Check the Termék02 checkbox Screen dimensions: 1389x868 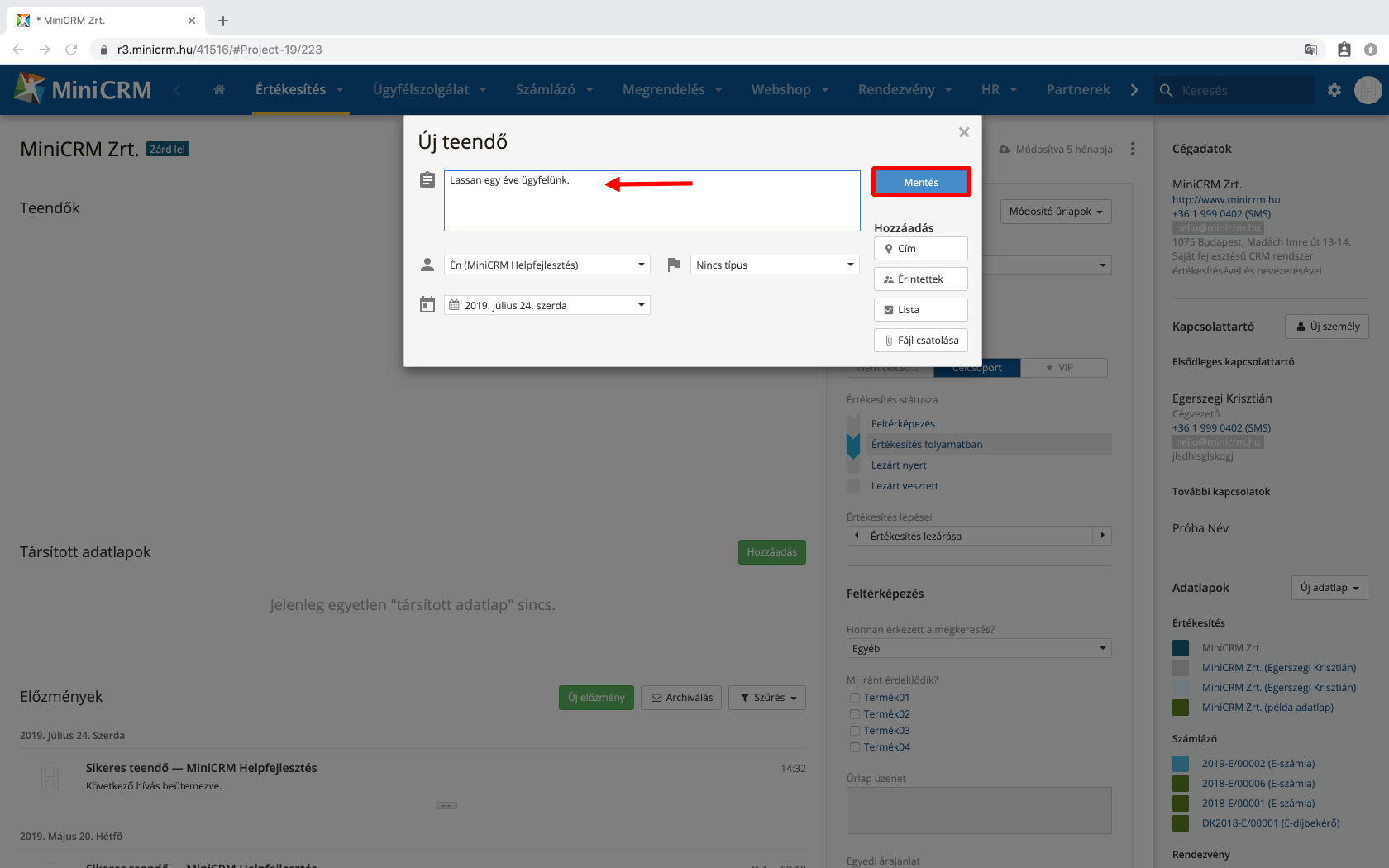(x=855, y=714)
